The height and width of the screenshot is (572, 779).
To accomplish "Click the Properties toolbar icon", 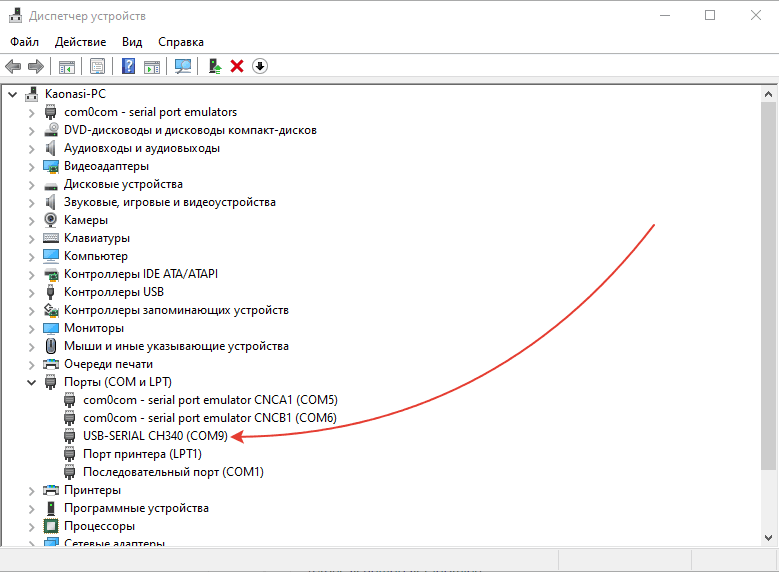I will 97,66.
